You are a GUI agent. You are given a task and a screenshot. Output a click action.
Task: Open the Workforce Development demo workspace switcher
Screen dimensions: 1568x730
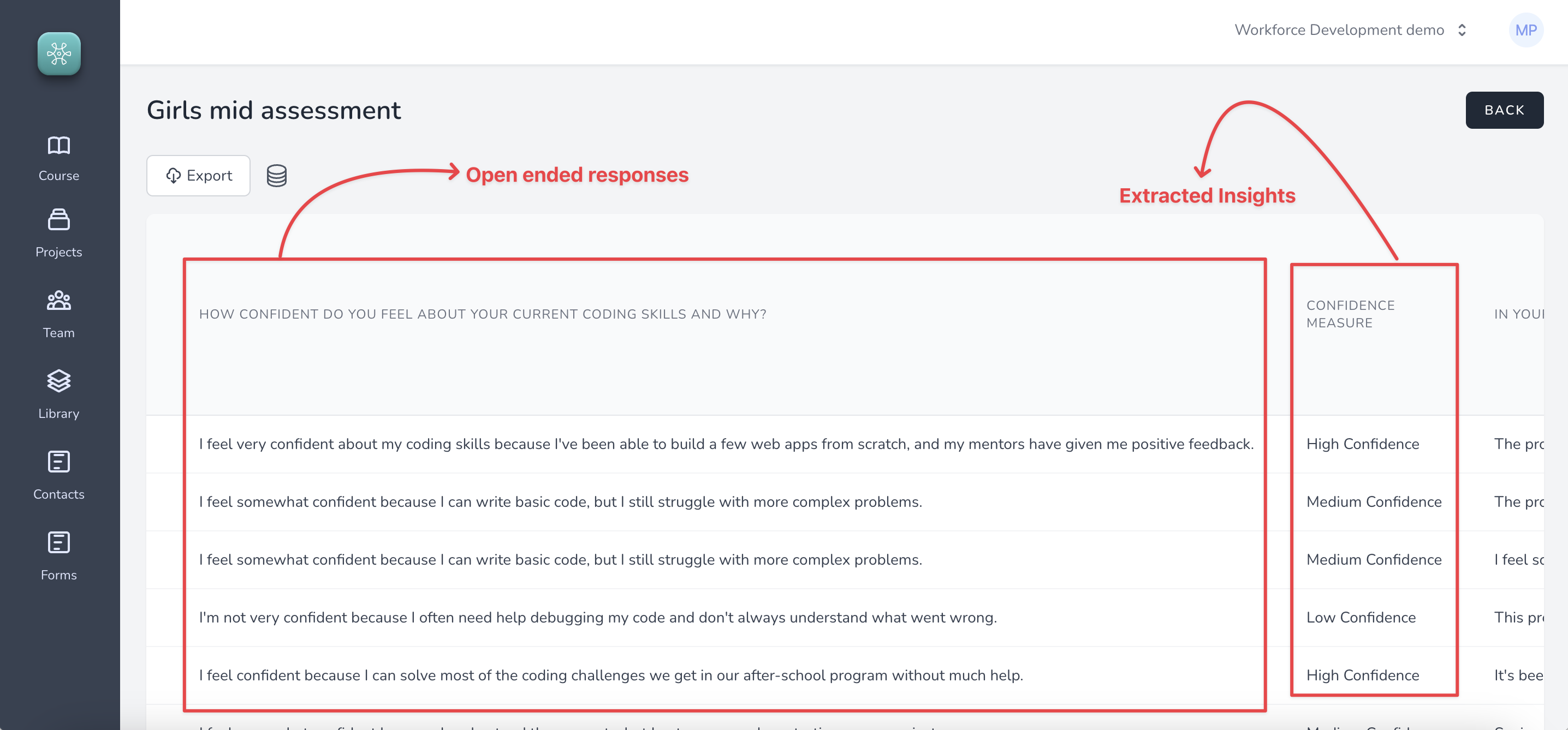pos(1350,30)
